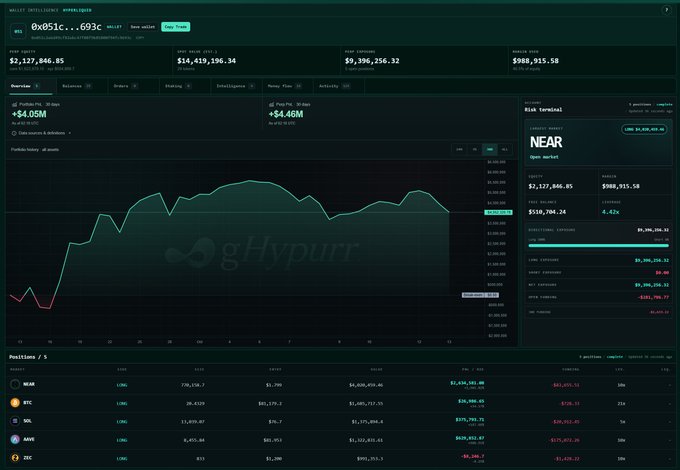Click the BTC market name in positions
Screen dimensions: 680x470
click(x=27, y=403)
